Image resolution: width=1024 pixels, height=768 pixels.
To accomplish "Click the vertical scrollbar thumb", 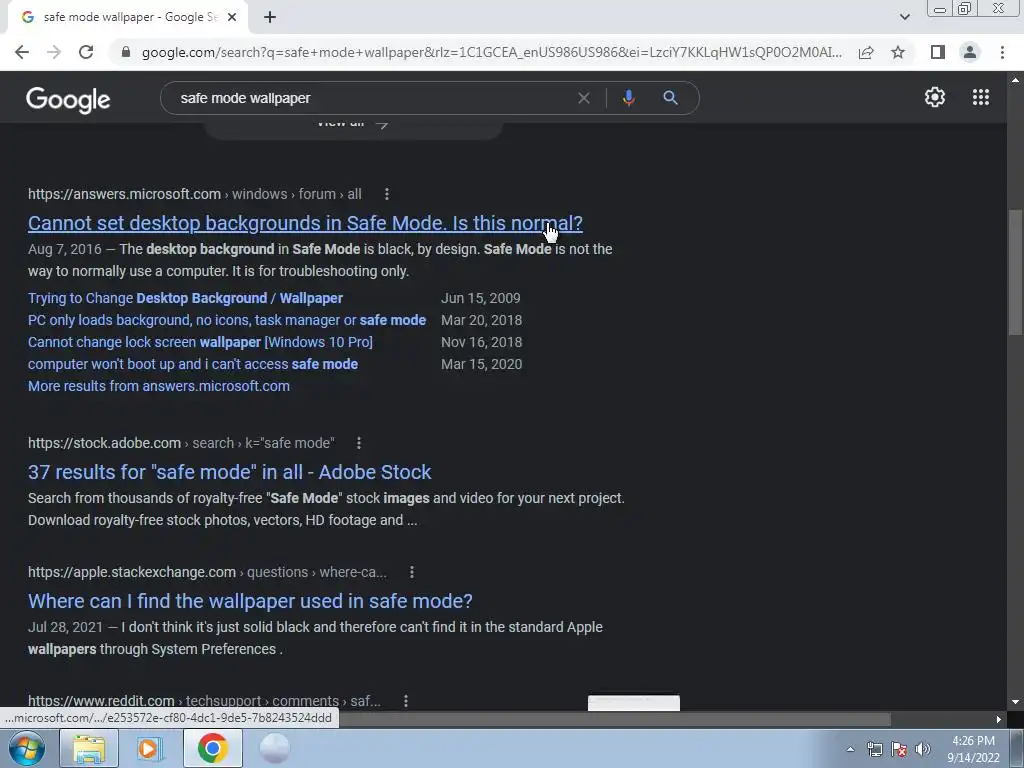I will [1015, 273].
